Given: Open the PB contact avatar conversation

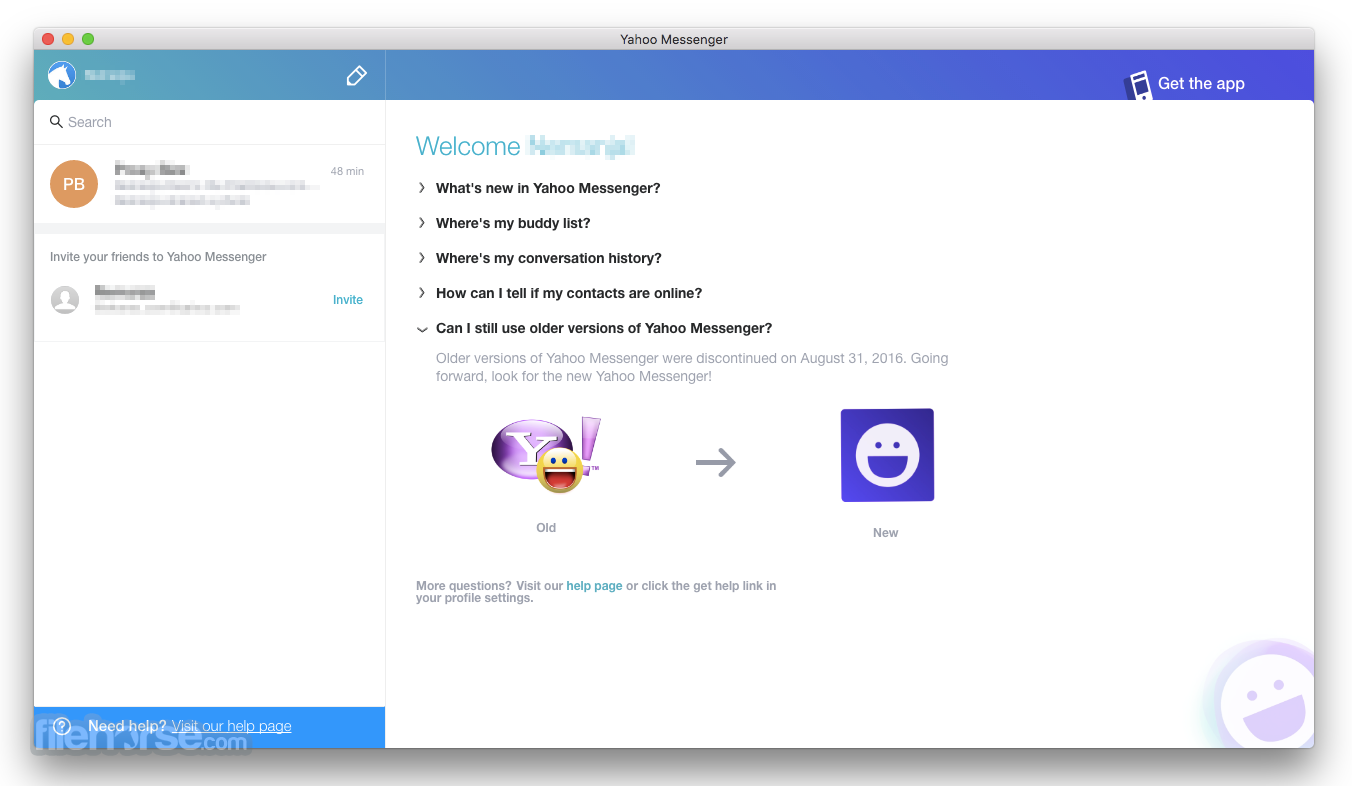Looking at the screenshot, I should [x=74, y=184].
